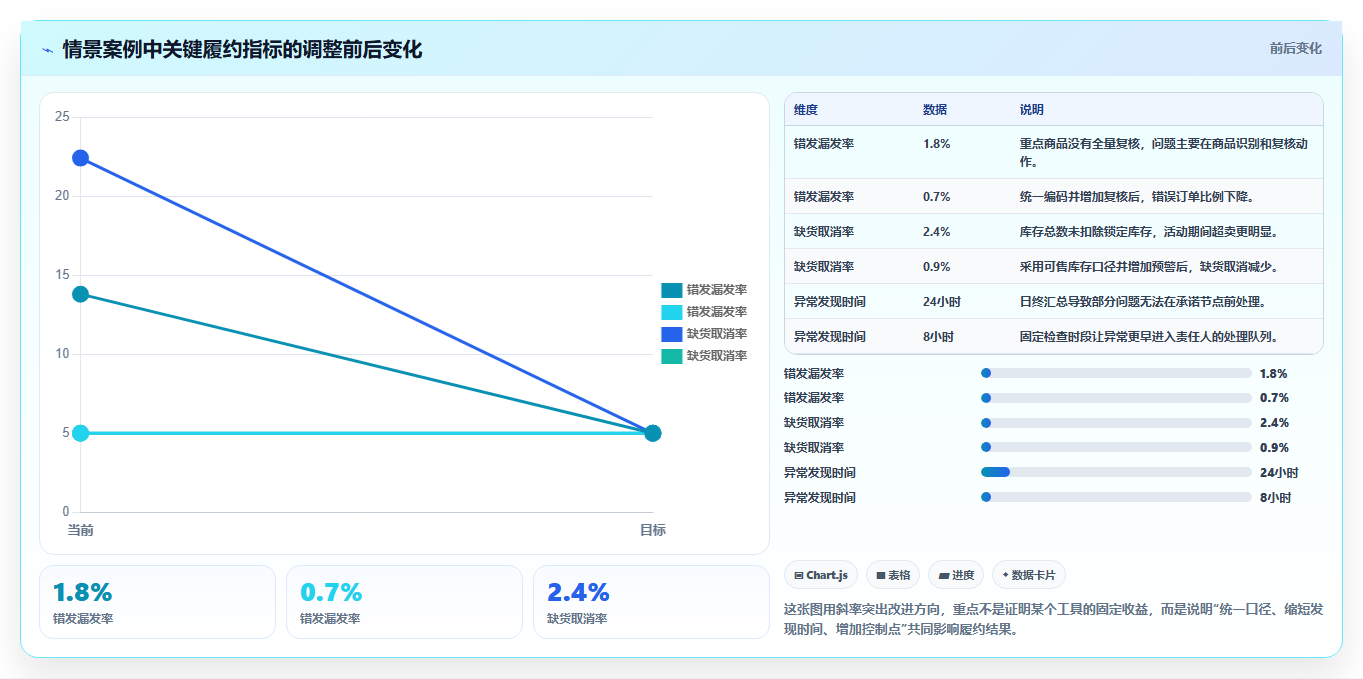1363x679 pixels.
Task: Toggle the blue 缺货取消率 legend swatch
Action: (671, 334)
